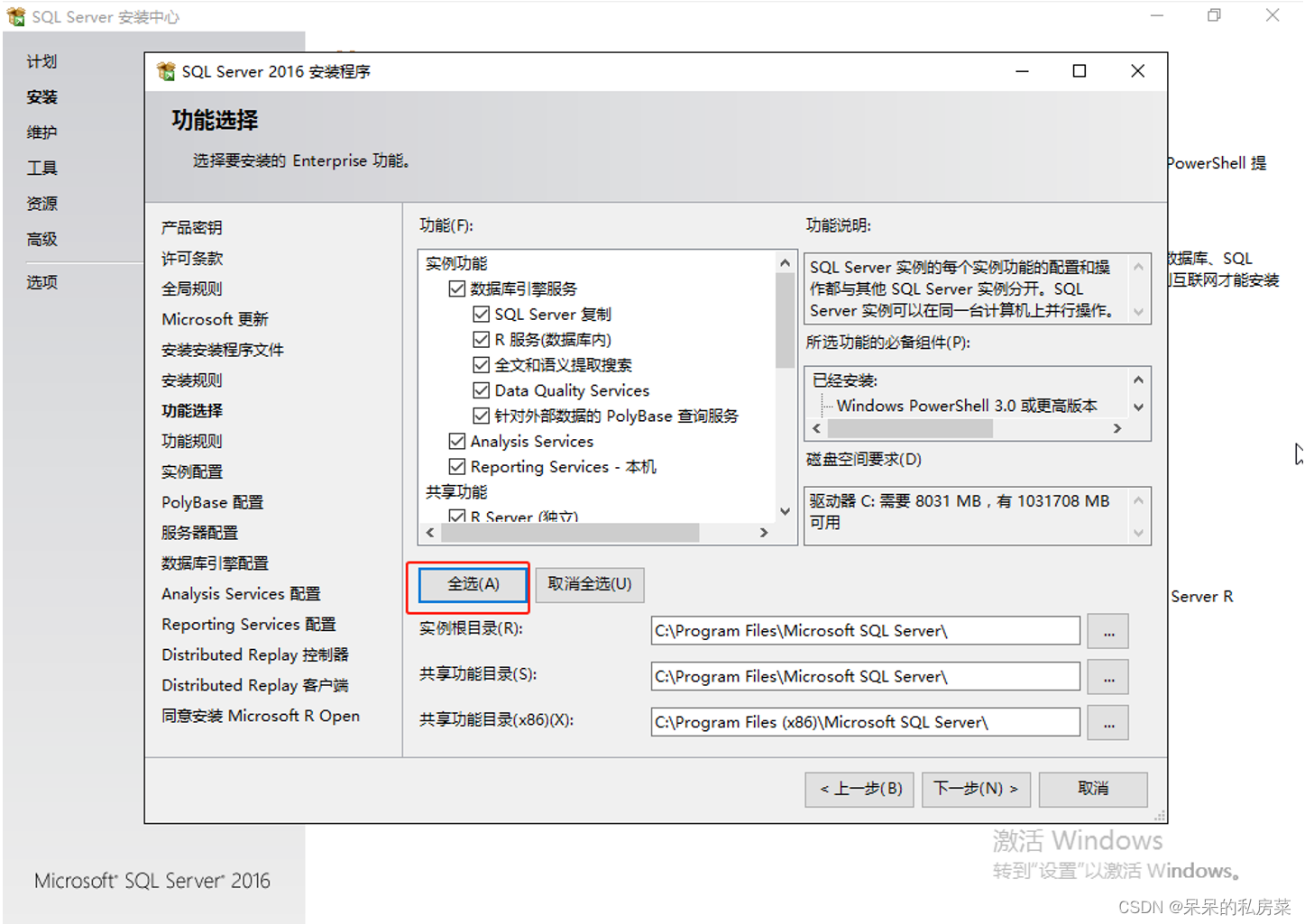Click the feature list scroll down arrow
This screenshot has height=924, width=1305.
[x=785, y=512]
